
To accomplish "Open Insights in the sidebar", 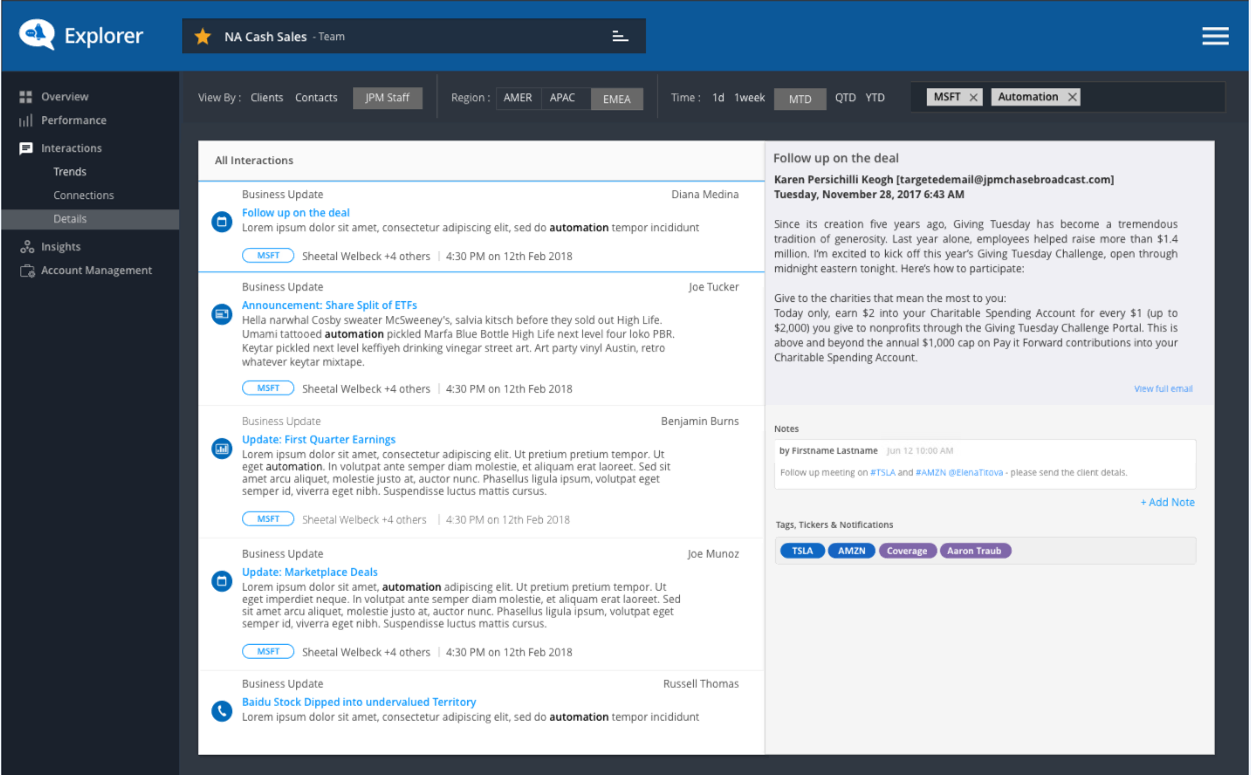I will 61,247.
